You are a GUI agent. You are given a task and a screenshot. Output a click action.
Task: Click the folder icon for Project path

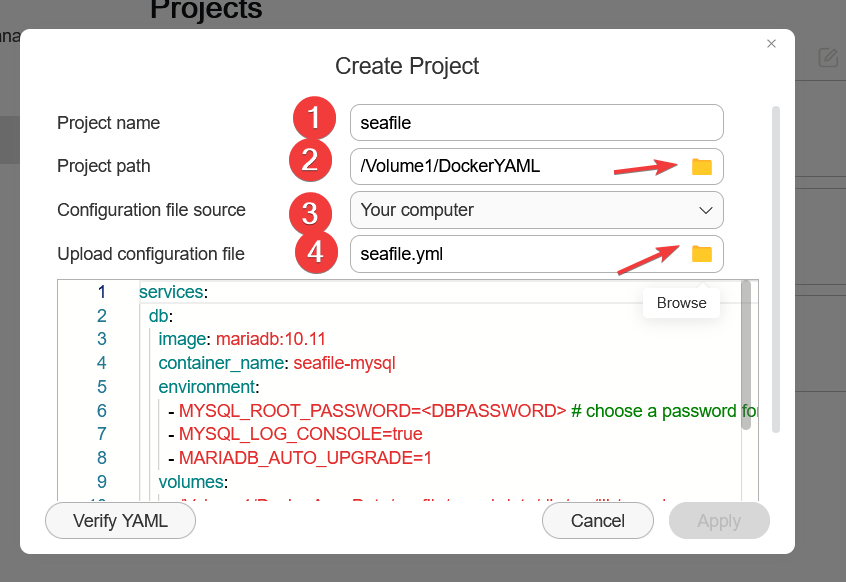pyautogui.click(x=701, y=166)
